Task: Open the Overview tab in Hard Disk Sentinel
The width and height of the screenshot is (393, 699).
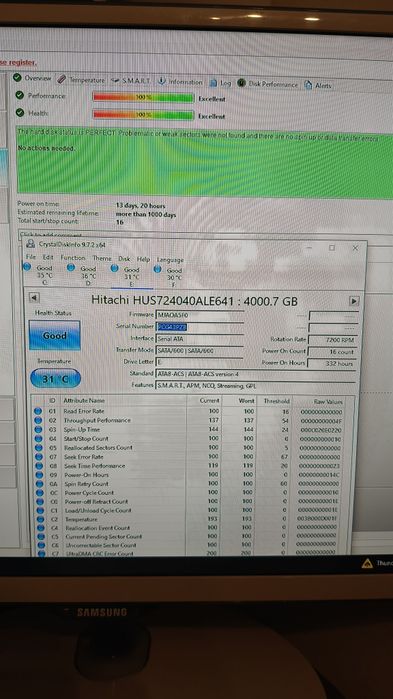Action: [32, 78]
